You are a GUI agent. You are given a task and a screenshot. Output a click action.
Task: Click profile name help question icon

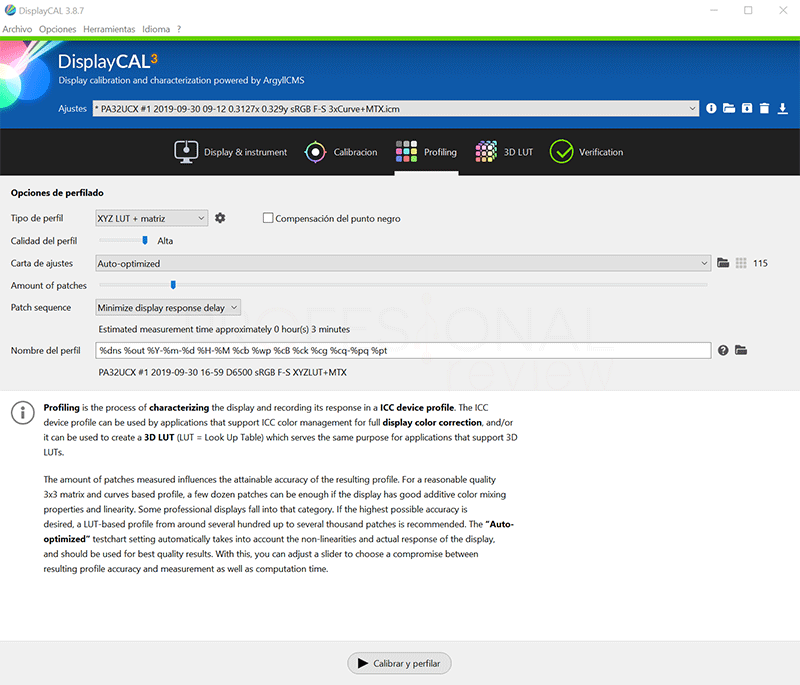pos(723,350)
